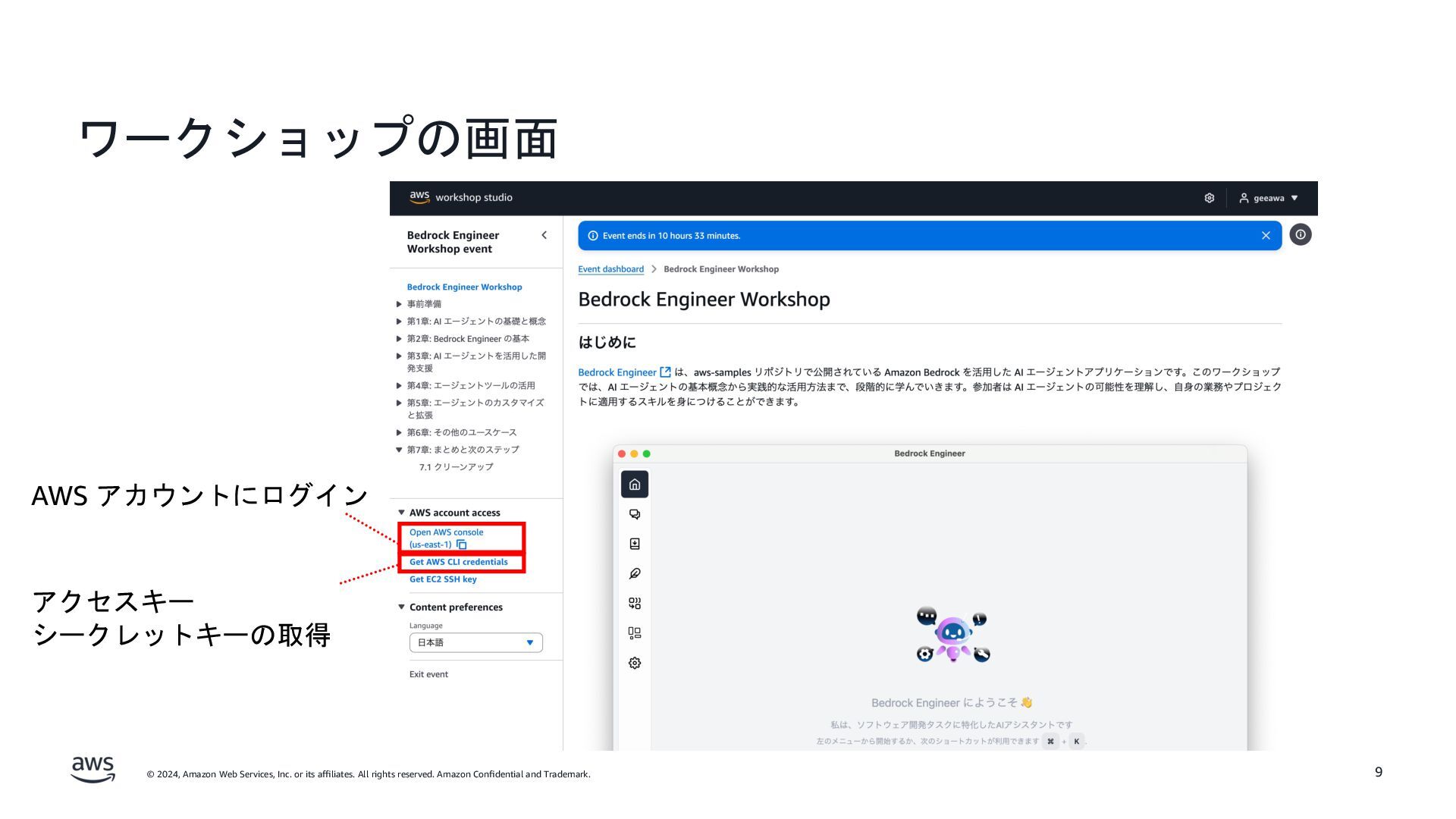
Task: Expand 第3章: AI エージェントを活用した開発支援
Action: (399, 356)
